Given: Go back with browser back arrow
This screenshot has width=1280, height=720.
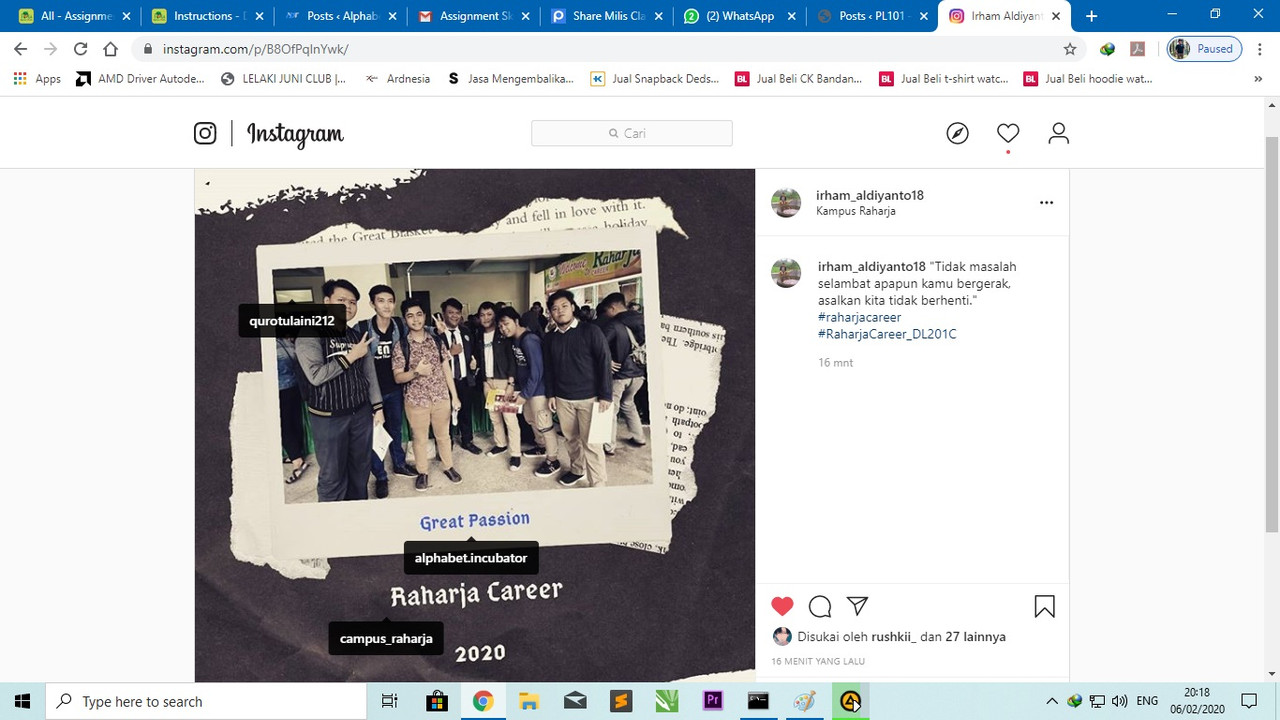Looking at the screenshot, I should (x=21, y=49).
